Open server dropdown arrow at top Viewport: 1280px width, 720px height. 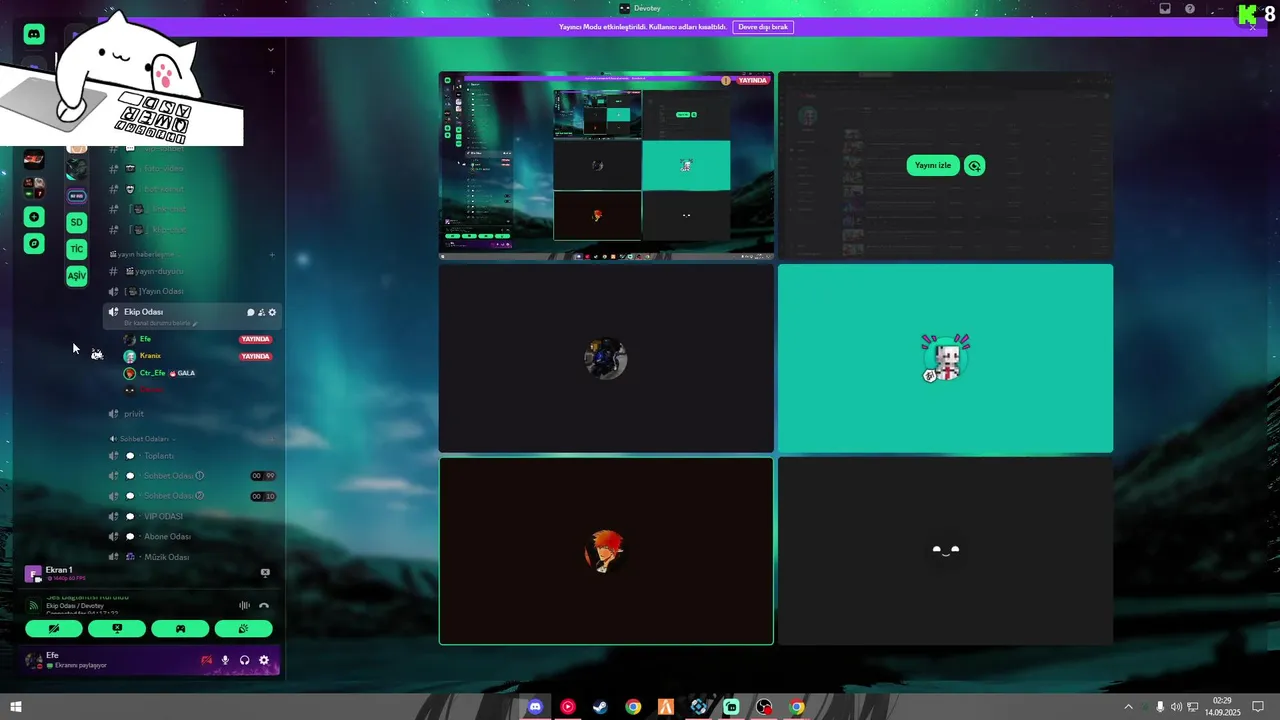(x=271, y=49)
